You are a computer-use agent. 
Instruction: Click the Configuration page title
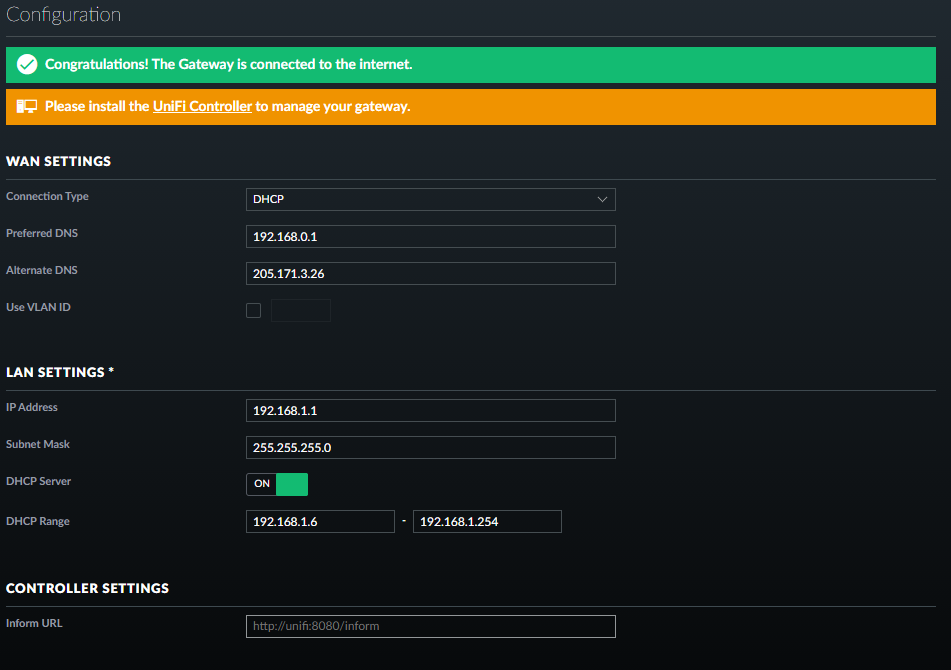coord(63,16)
